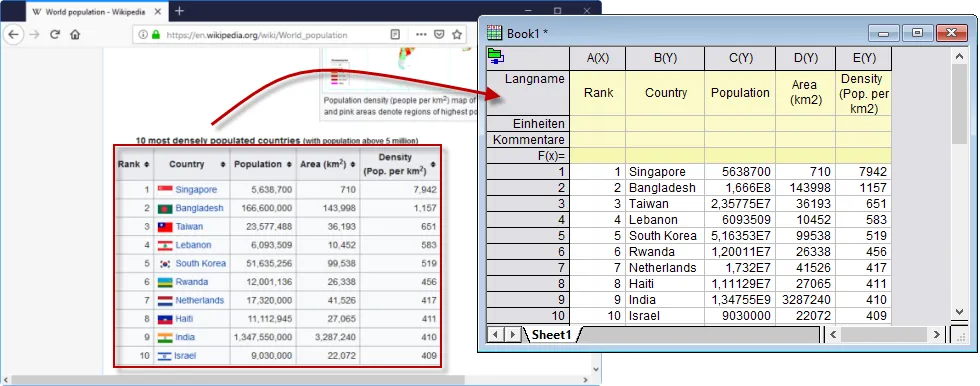Click the 3287240 area cell in Book1
The height and width of the screenshot is (386, 980).
point(806,300)
